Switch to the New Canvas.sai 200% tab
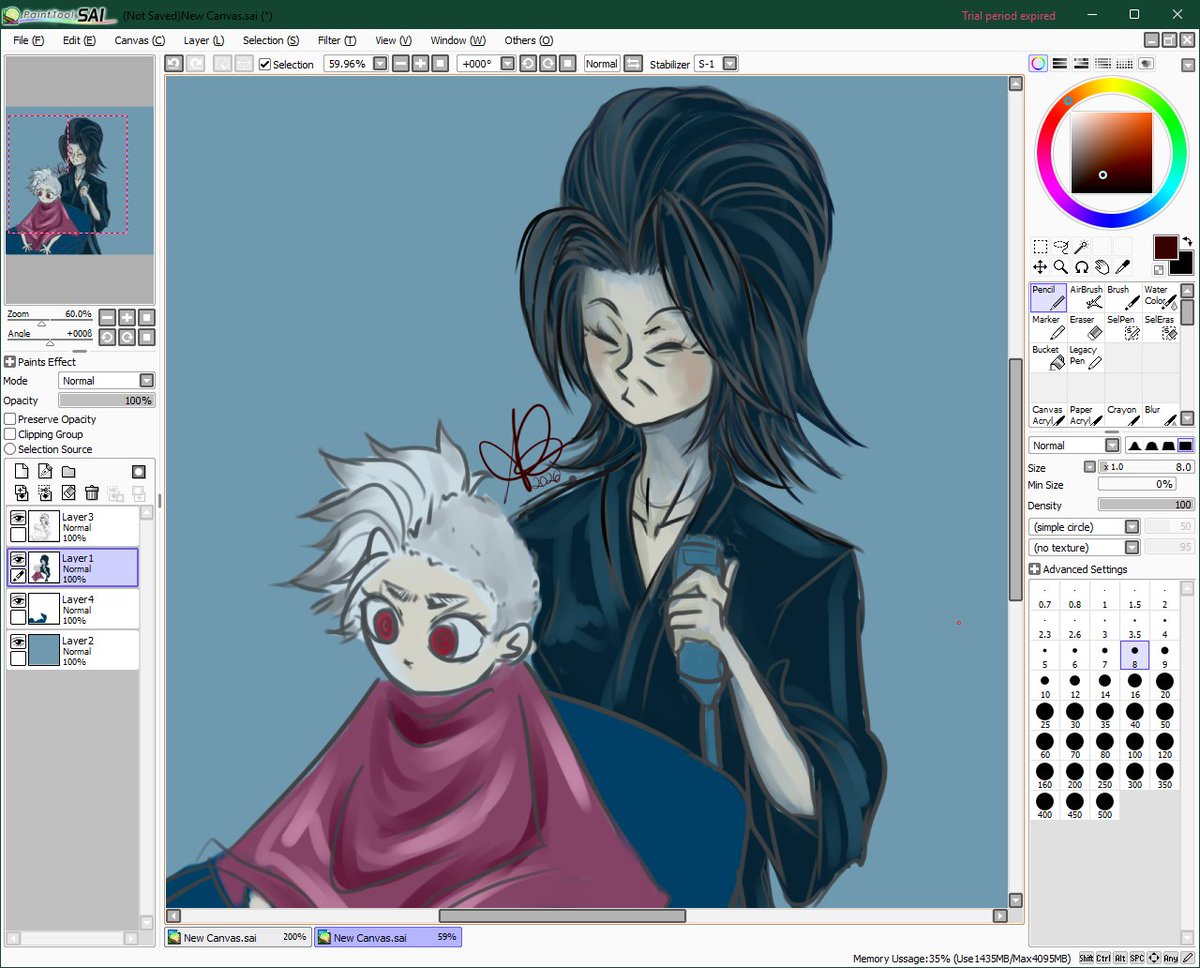This screenshot has height=968, width=1200. (x=237, y=937)
